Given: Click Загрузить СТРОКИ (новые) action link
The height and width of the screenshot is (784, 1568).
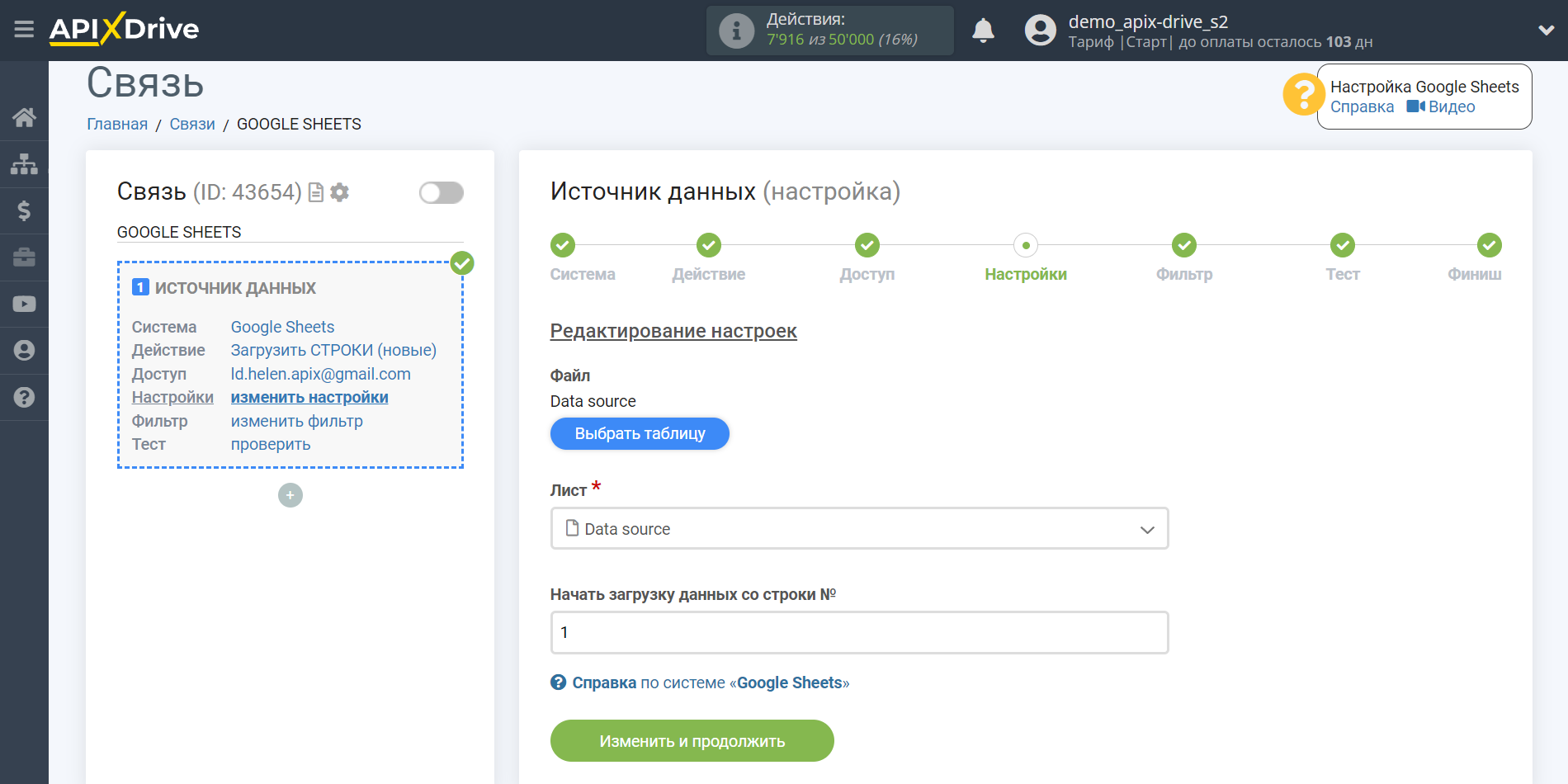Looking at the screenshot, I should [x=333, y=350].
